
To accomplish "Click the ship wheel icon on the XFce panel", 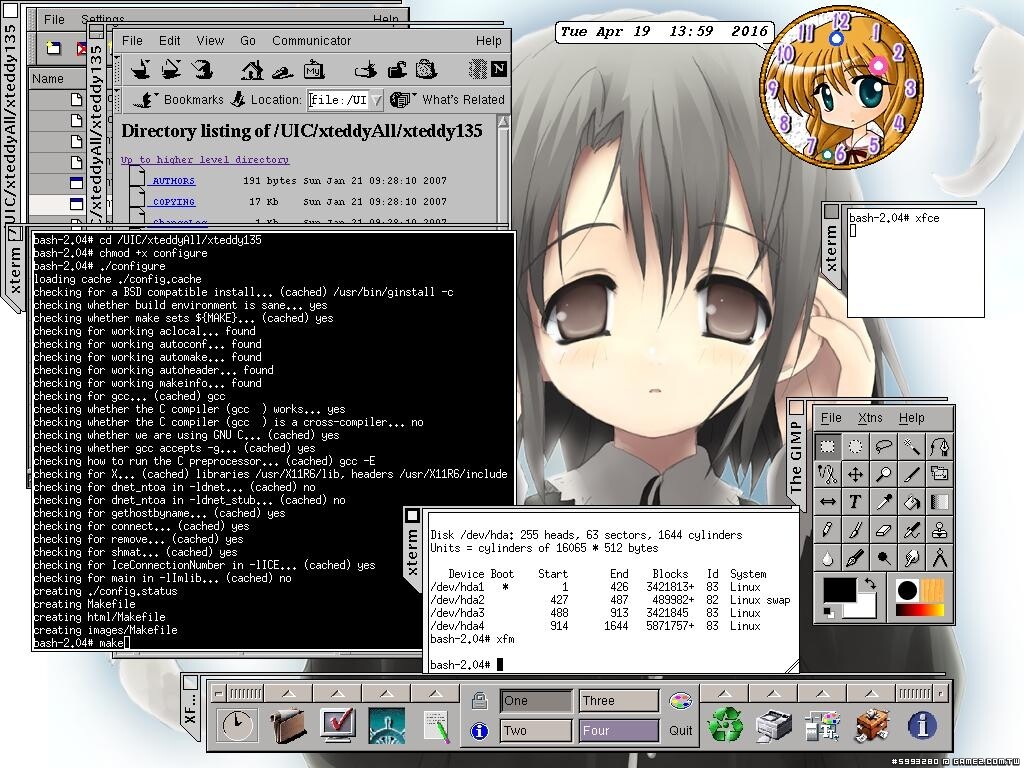I will tap(386, 724).
